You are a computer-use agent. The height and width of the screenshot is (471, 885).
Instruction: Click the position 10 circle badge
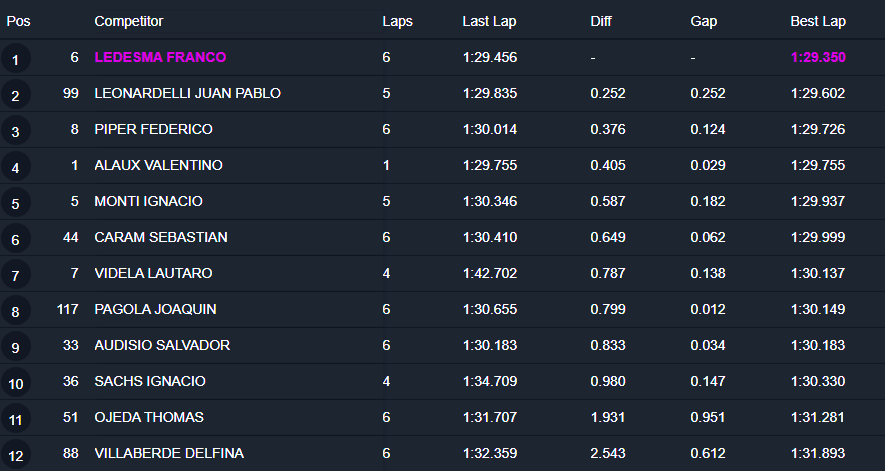(x=16, y=383)
